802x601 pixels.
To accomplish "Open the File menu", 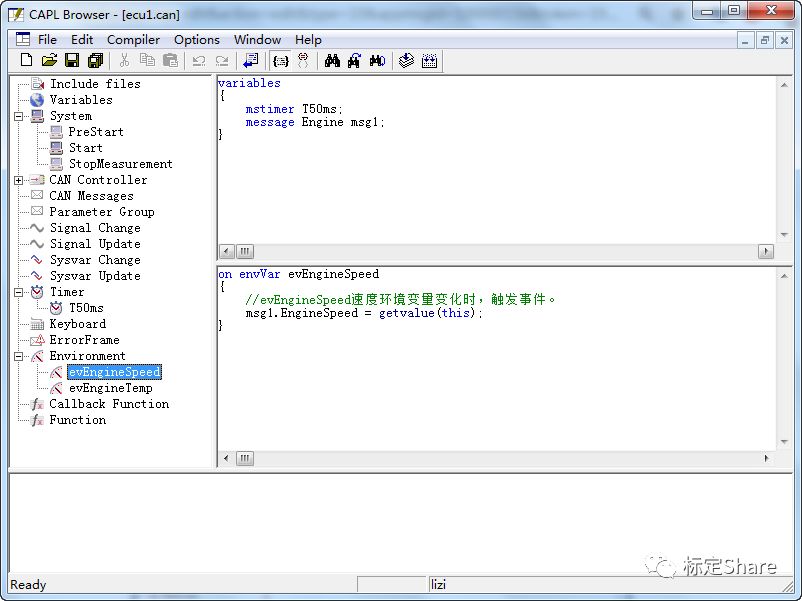I will tap(47, 39).
